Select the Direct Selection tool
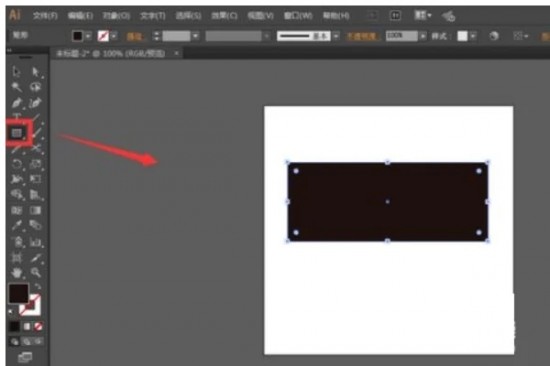This screenshot has width=550, height=366. (35, 72)
